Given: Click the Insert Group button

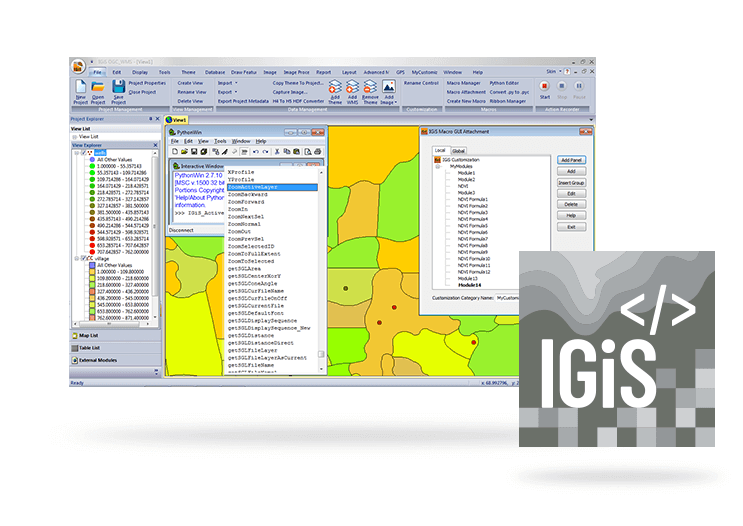Looking at the screenshot, I should [x=571, y=182].
